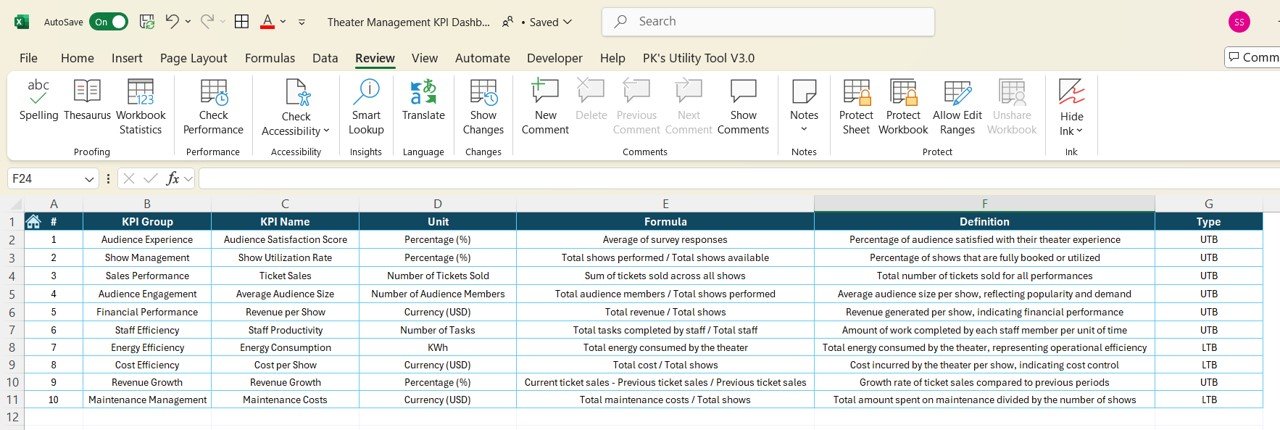Click the 'KPI Group' header cell
Image resolution: width=1280 pixels, height=430 pixels.
click(147, 222)
